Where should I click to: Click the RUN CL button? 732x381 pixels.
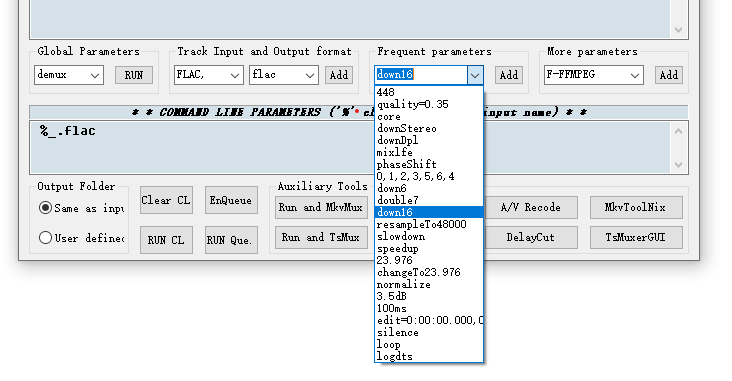[x=166, y=240]
